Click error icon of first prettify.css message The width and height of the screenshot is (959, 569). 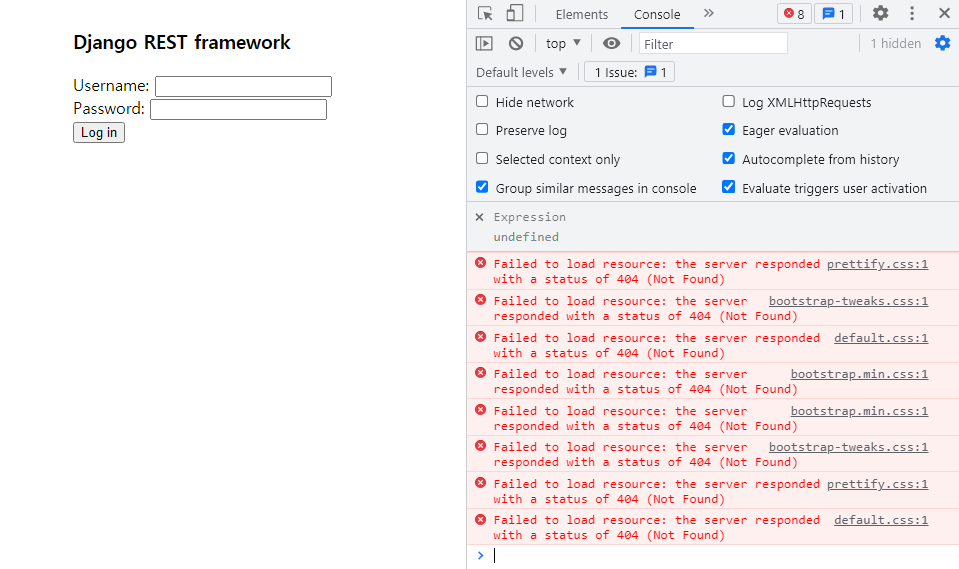coord(481,263)
